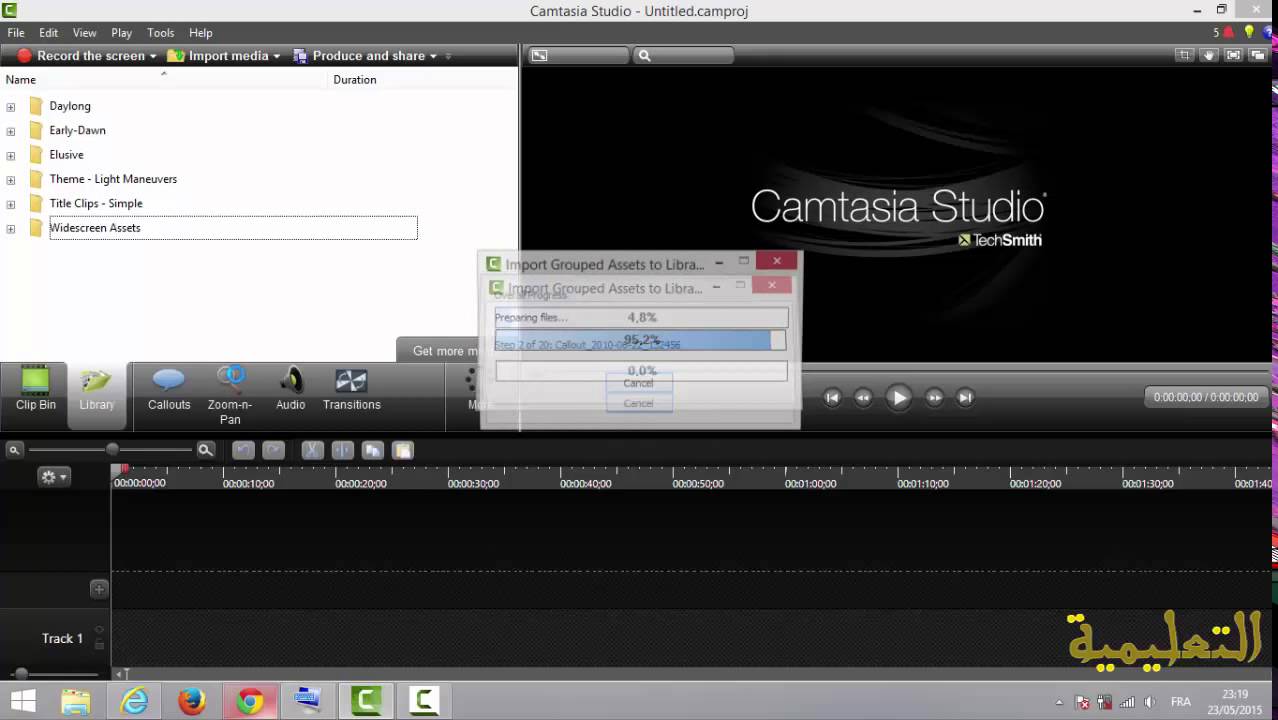
Task: Click Produce and share button
Action: 360,56
